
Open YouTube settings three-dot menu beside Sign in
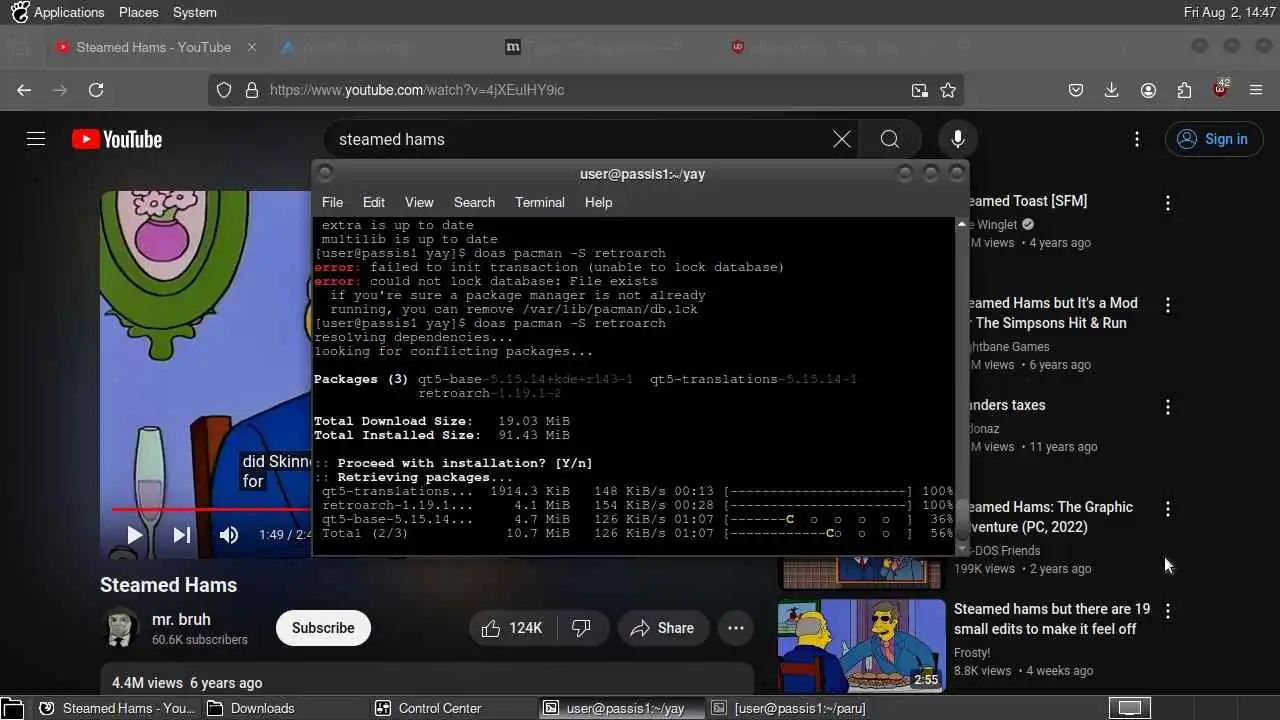point(1137,139)
